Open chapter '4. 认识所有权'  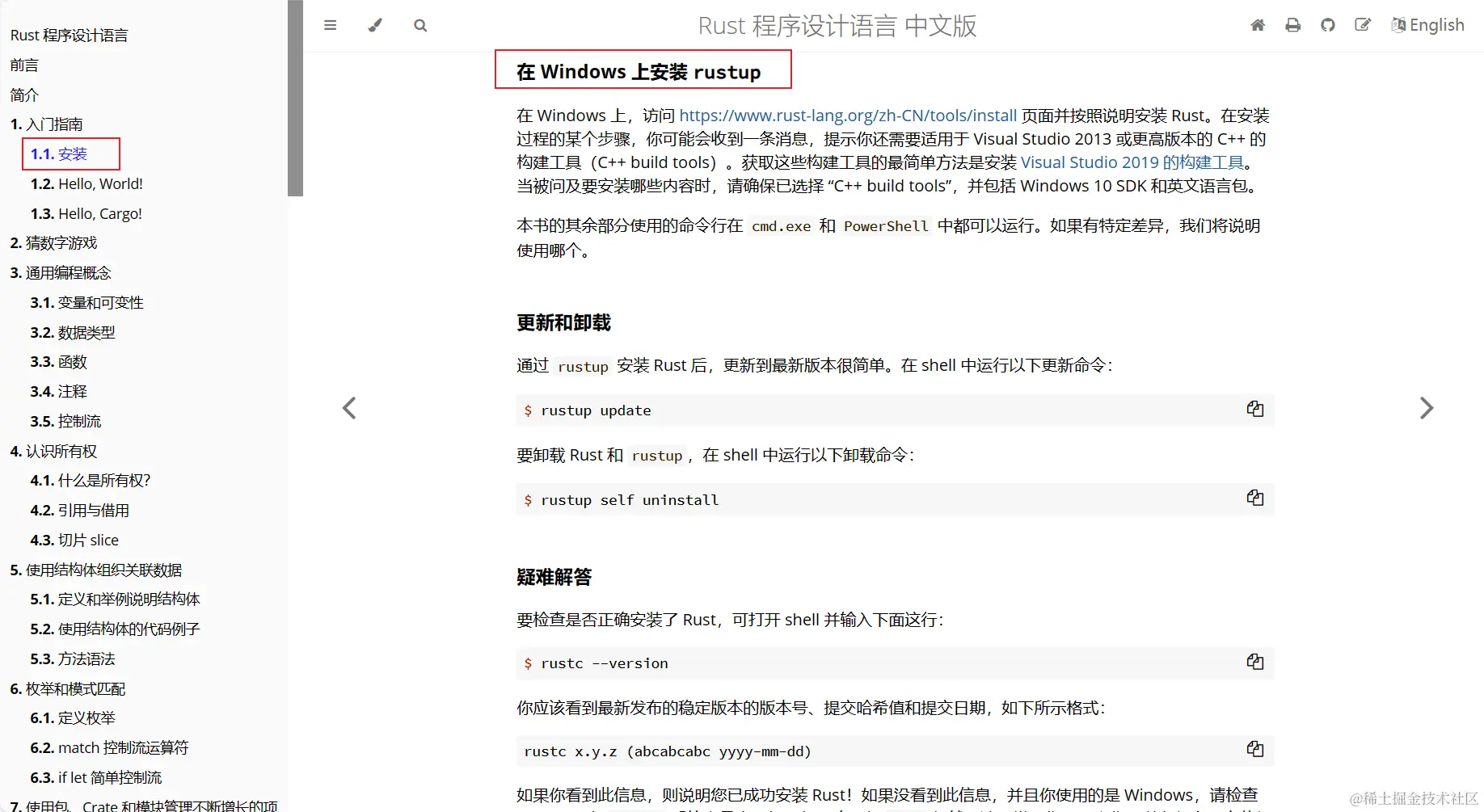pos(53,452)
